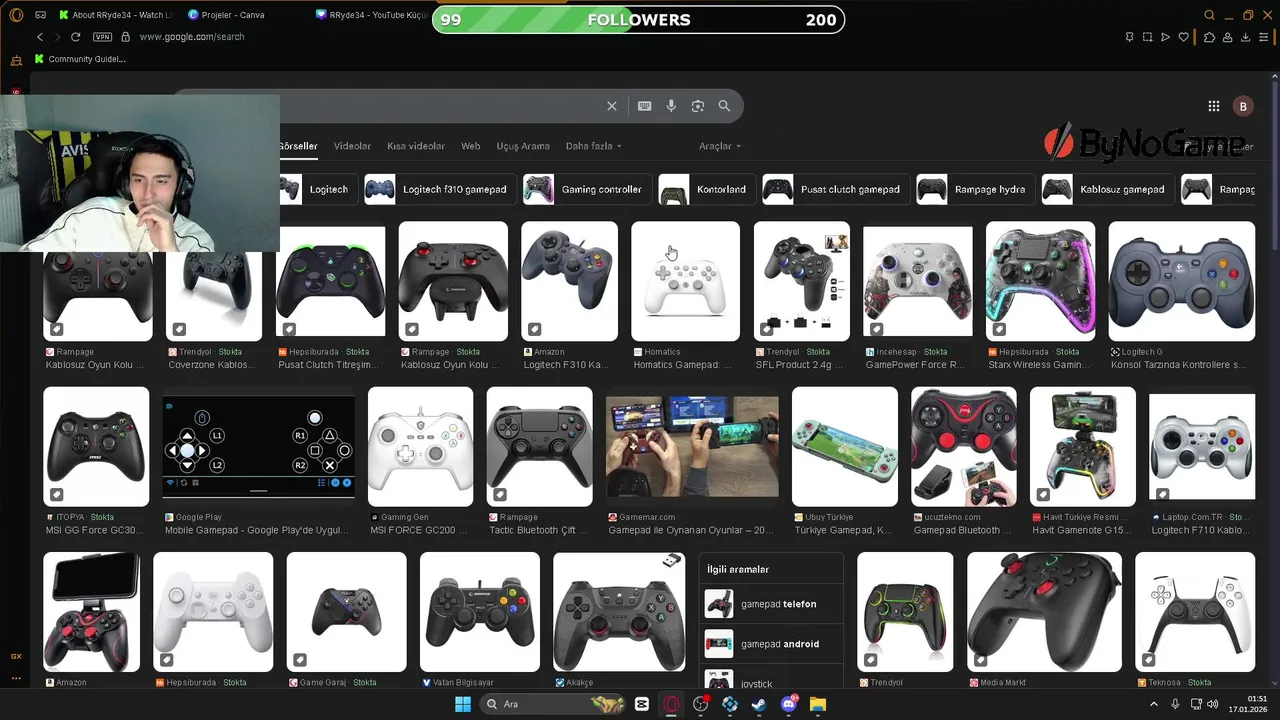The image size is (1280, 720).
Task: Open Discord from the taskbar
Action: tap(789, 704)
